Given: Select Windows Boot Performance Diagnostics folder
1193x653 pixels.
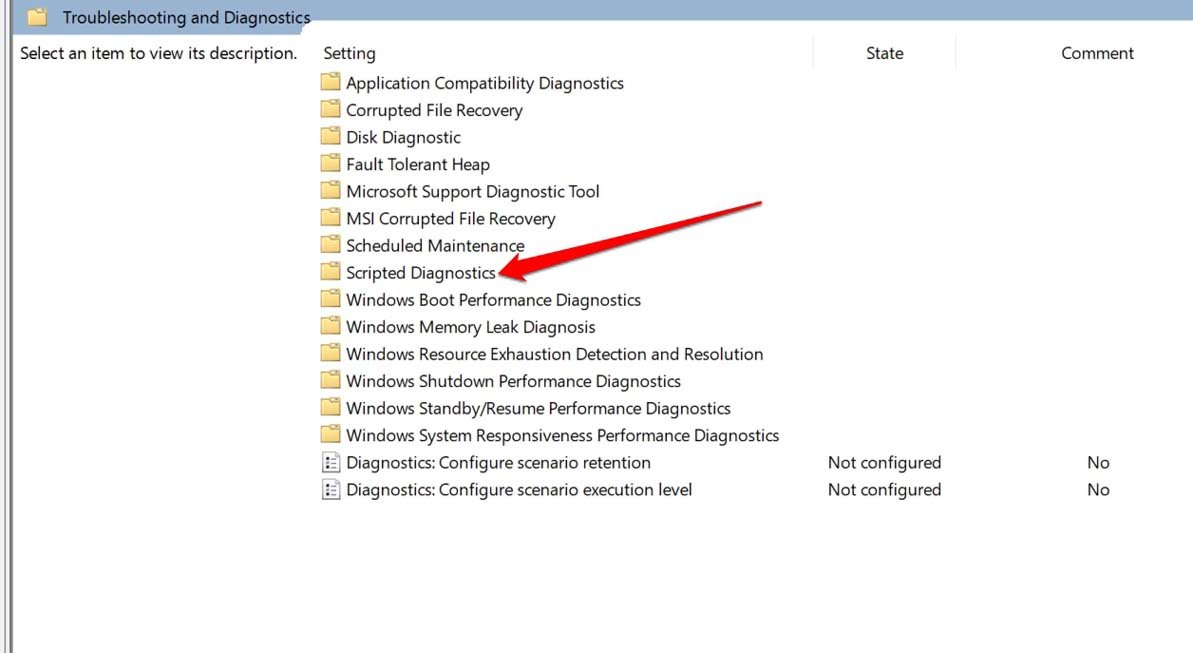Looking at the screenshot, I should tap(493, 299).
